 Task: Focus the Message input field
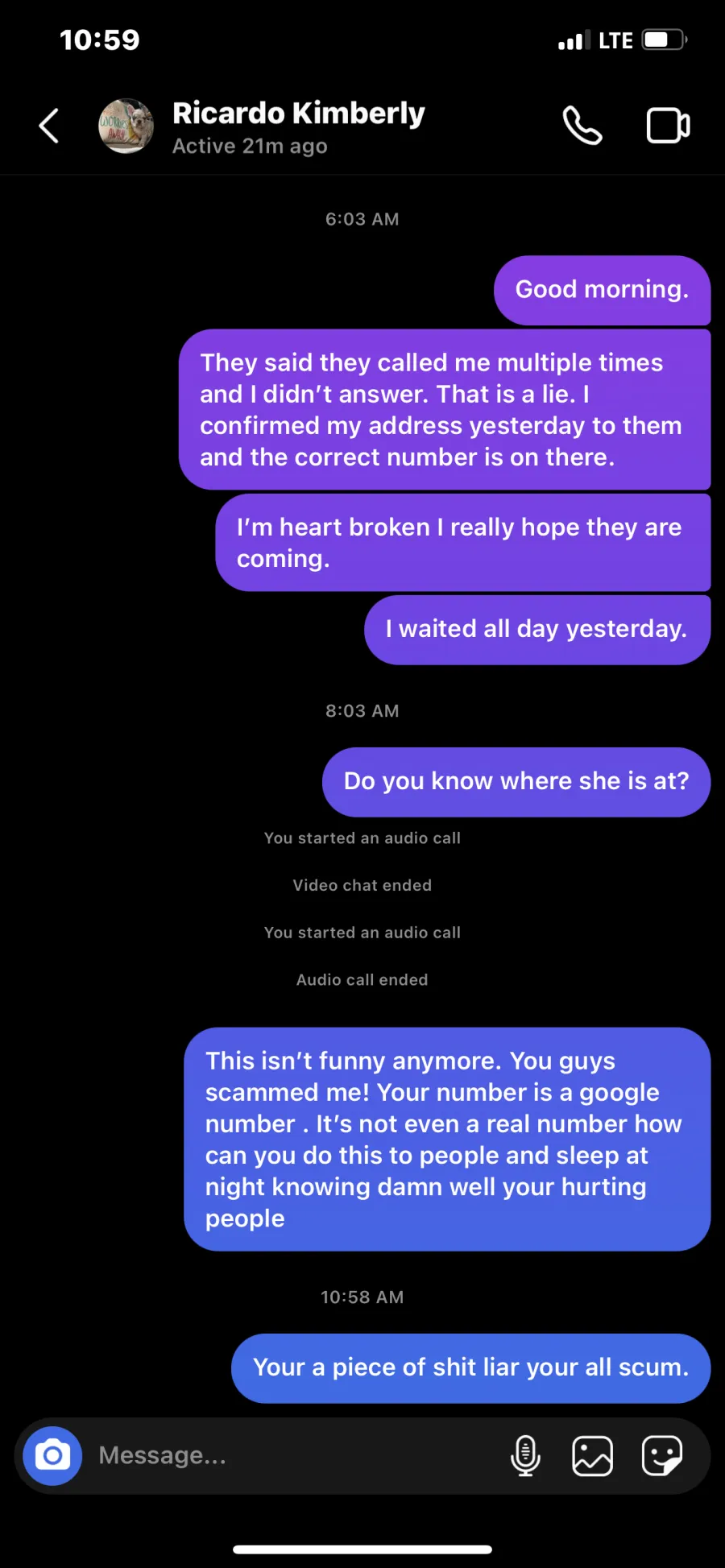click(x=298, y=1455)
